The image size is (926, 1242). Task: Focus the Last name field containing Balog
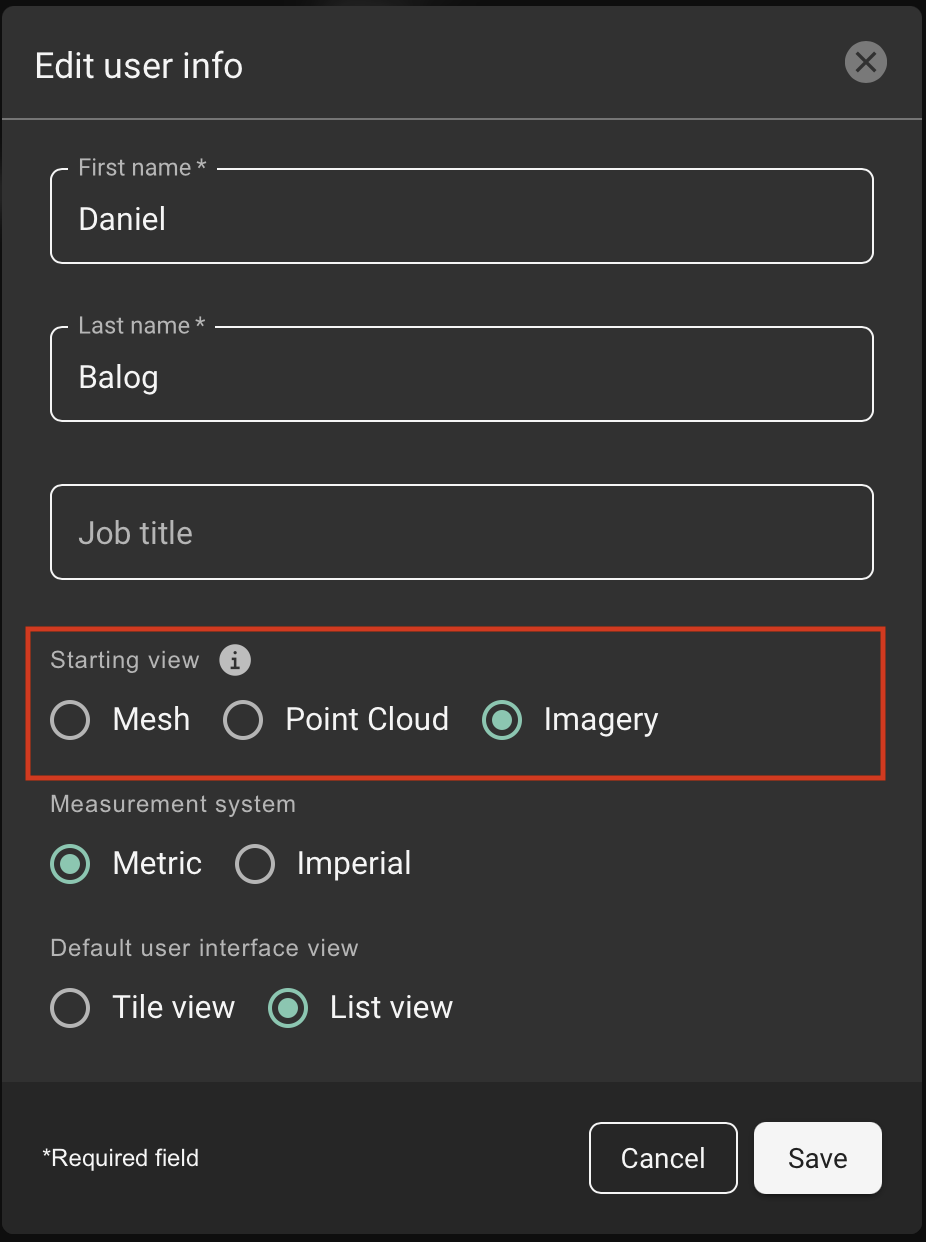[461, 378]
